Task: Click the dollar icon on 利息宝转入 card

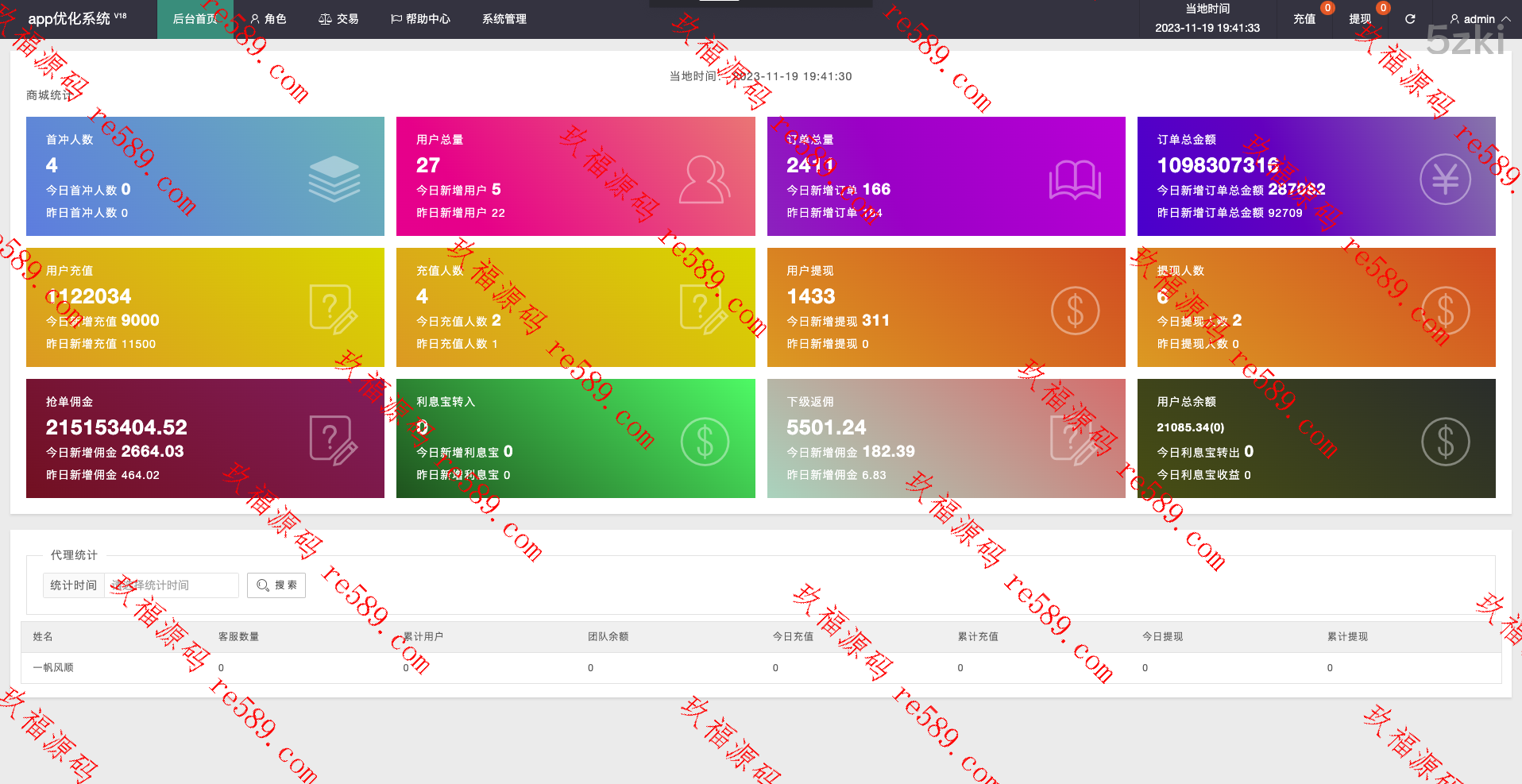Action: (x=705, y=442)
